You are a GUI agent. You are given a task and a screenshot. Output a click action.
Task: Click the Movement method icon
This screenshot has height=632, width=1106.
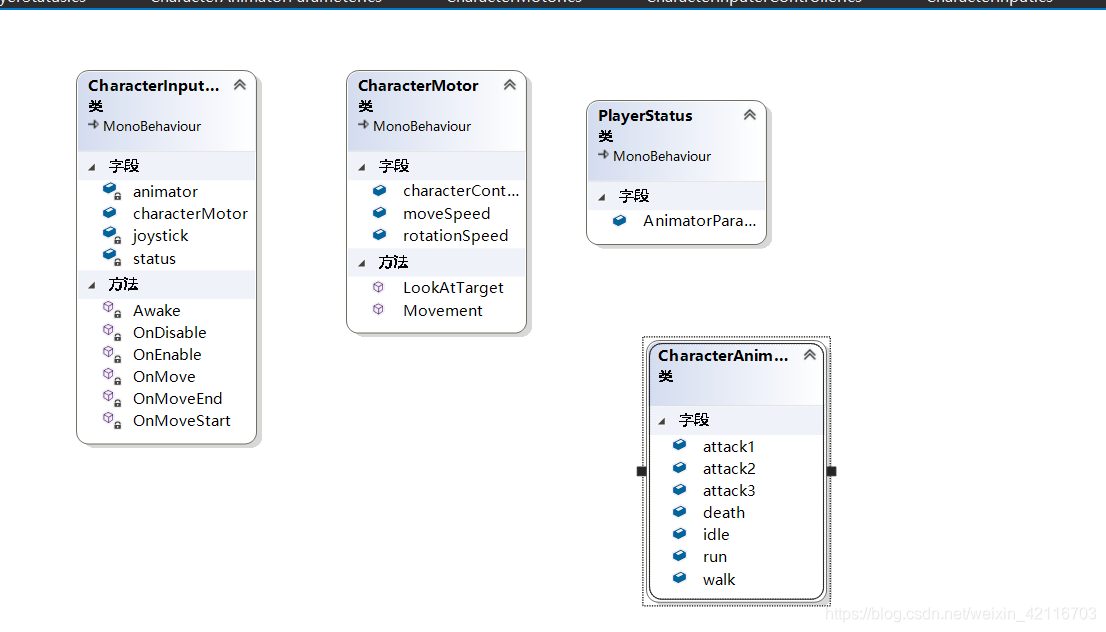point(379,309)
